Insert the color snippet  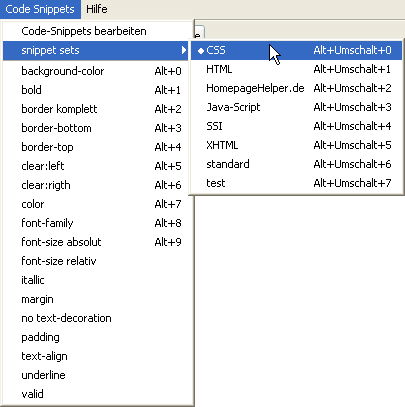tap(98, 204)
